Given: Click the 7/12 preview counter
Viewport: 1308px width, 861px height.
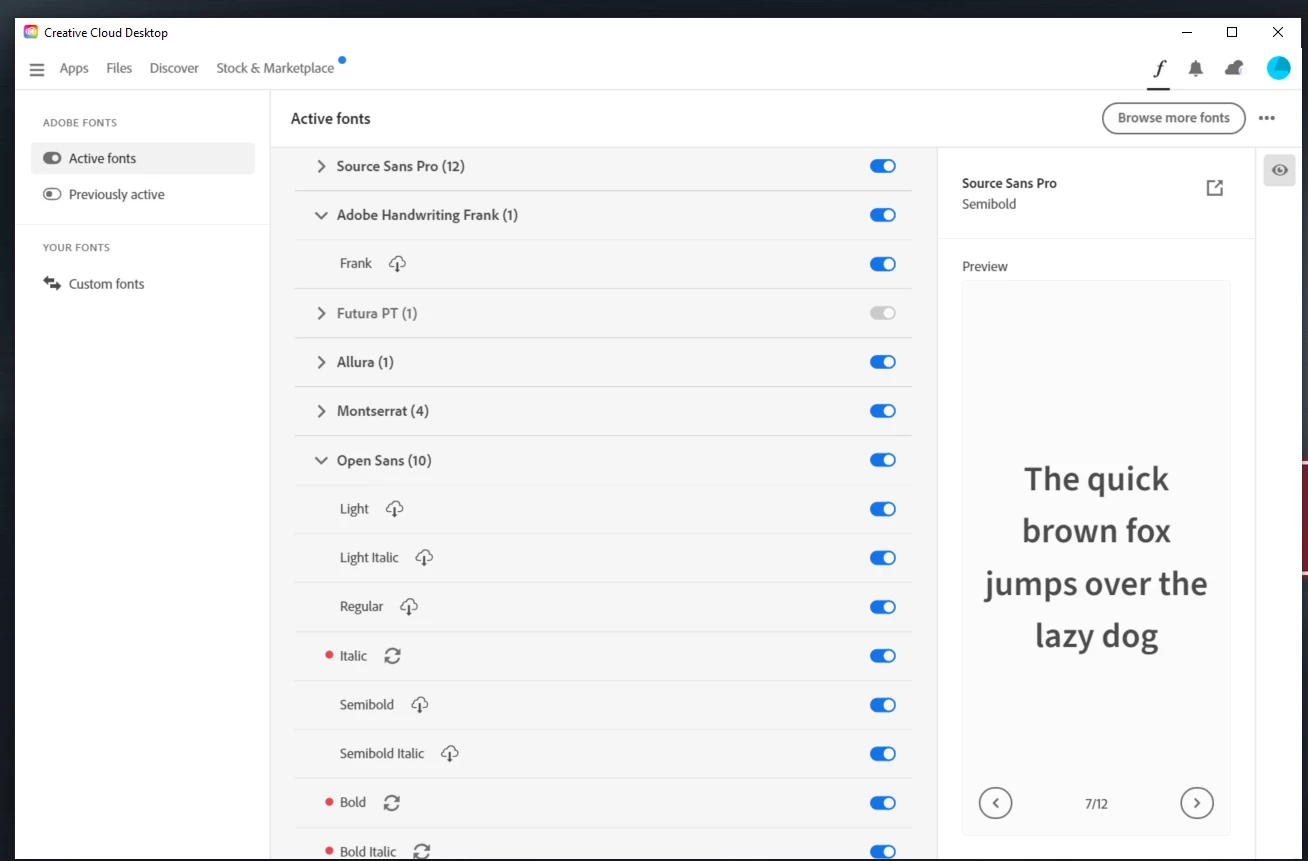Looking at the screenshot, I should point(1096,804).
